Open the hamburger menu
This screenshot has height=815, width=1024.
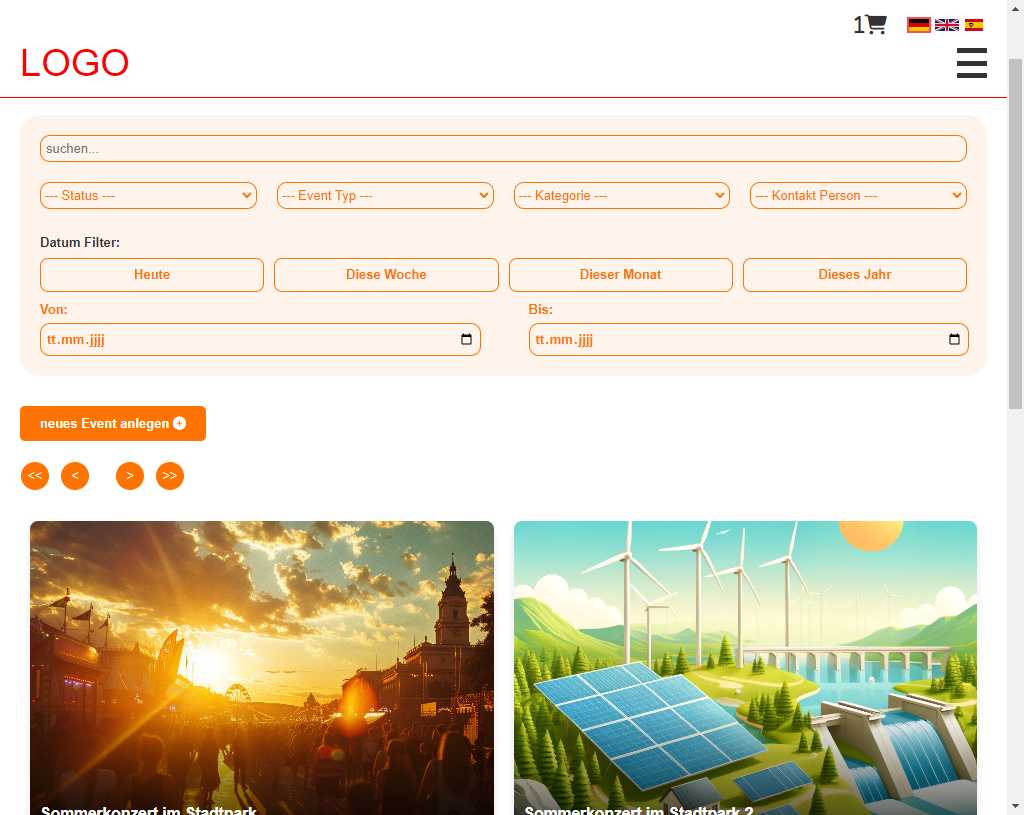(971, 63)
